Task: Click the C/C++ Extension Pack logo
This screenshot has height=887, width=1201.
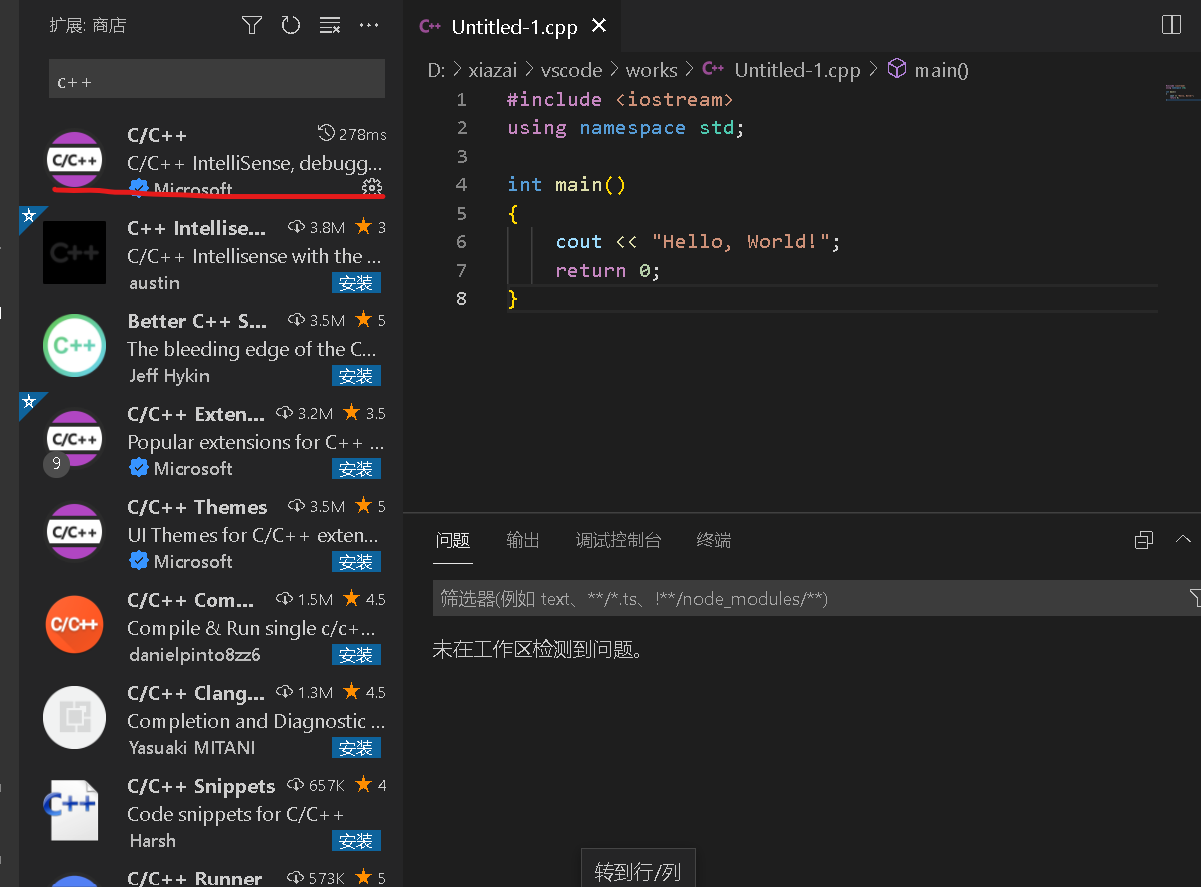Action: point(75,439)
